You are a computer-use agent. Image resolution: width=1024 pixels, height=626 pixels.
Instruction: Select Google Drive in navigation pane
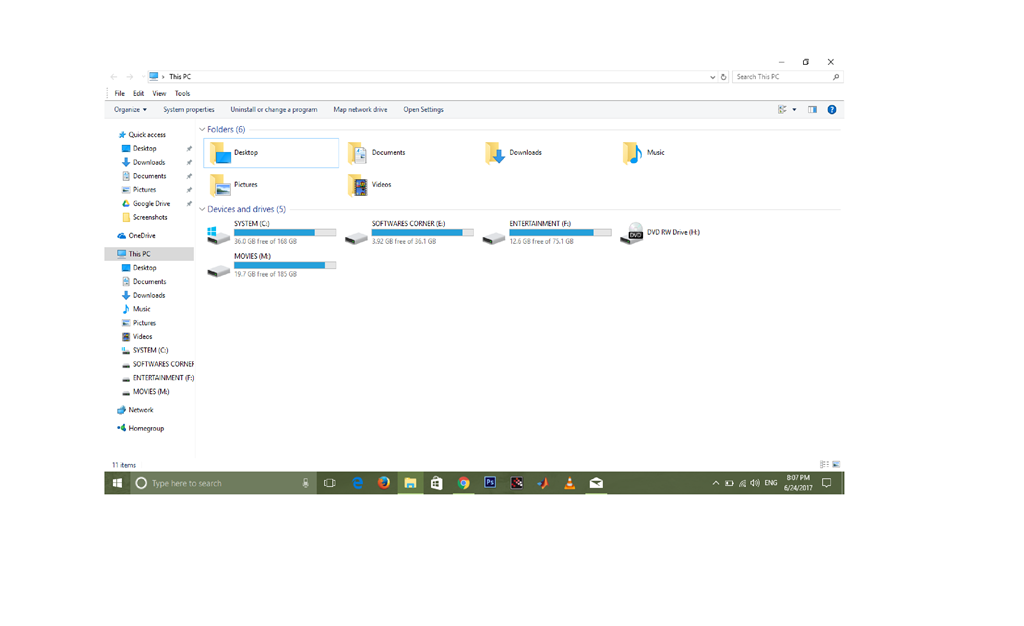click(x=151, y=204)
